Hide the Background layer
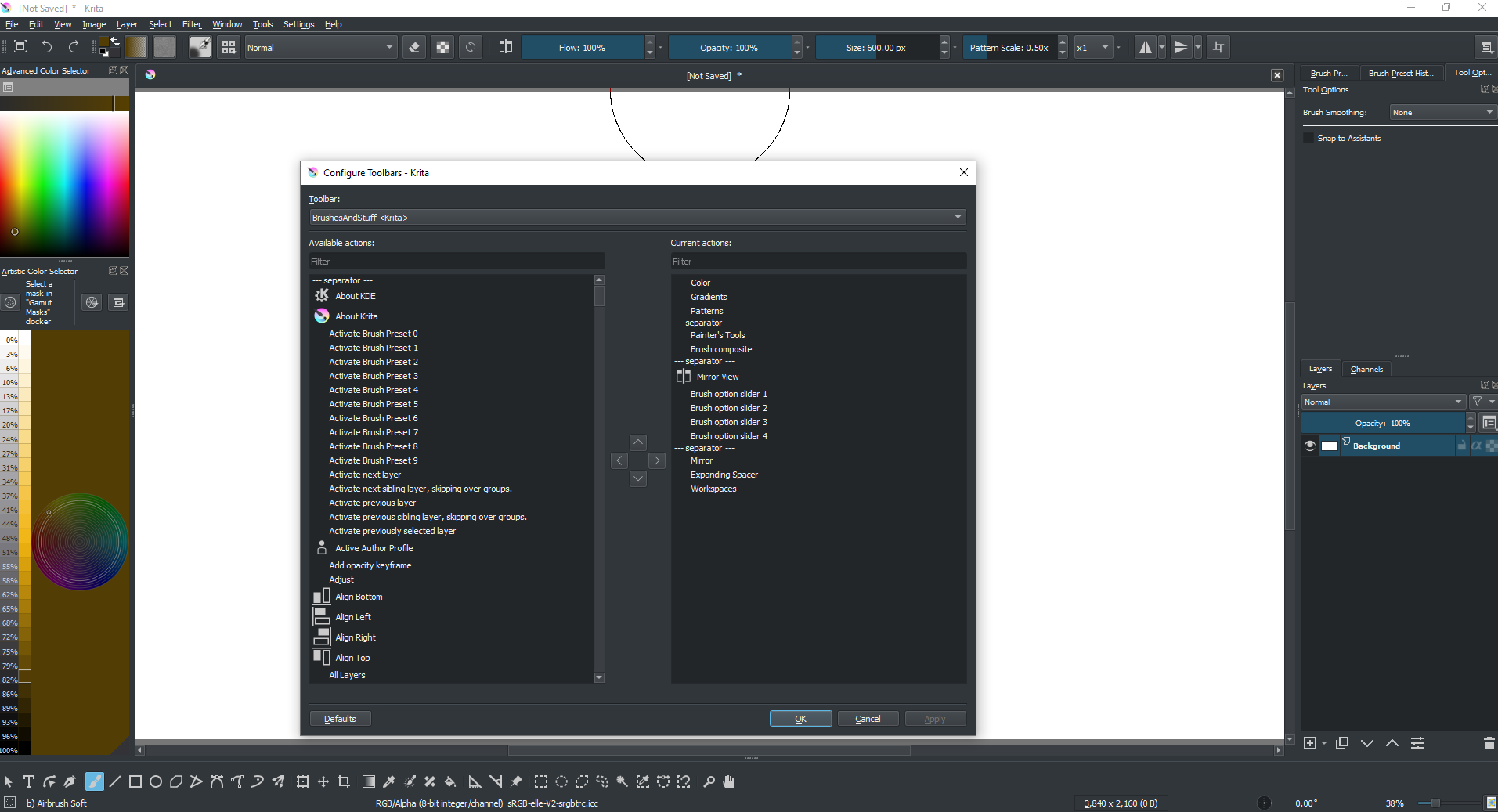The height and width of the screenshot is (812, 1498). pyautogui.click(x=1308, y=446)
